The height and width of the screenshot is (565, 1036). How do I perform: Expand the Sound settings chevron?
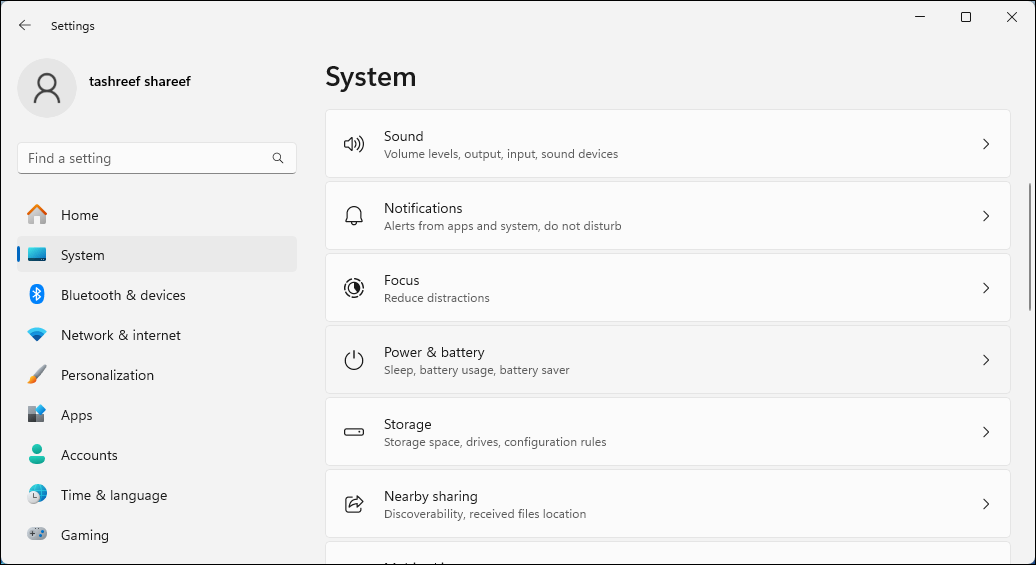click(x=985, y=144)
